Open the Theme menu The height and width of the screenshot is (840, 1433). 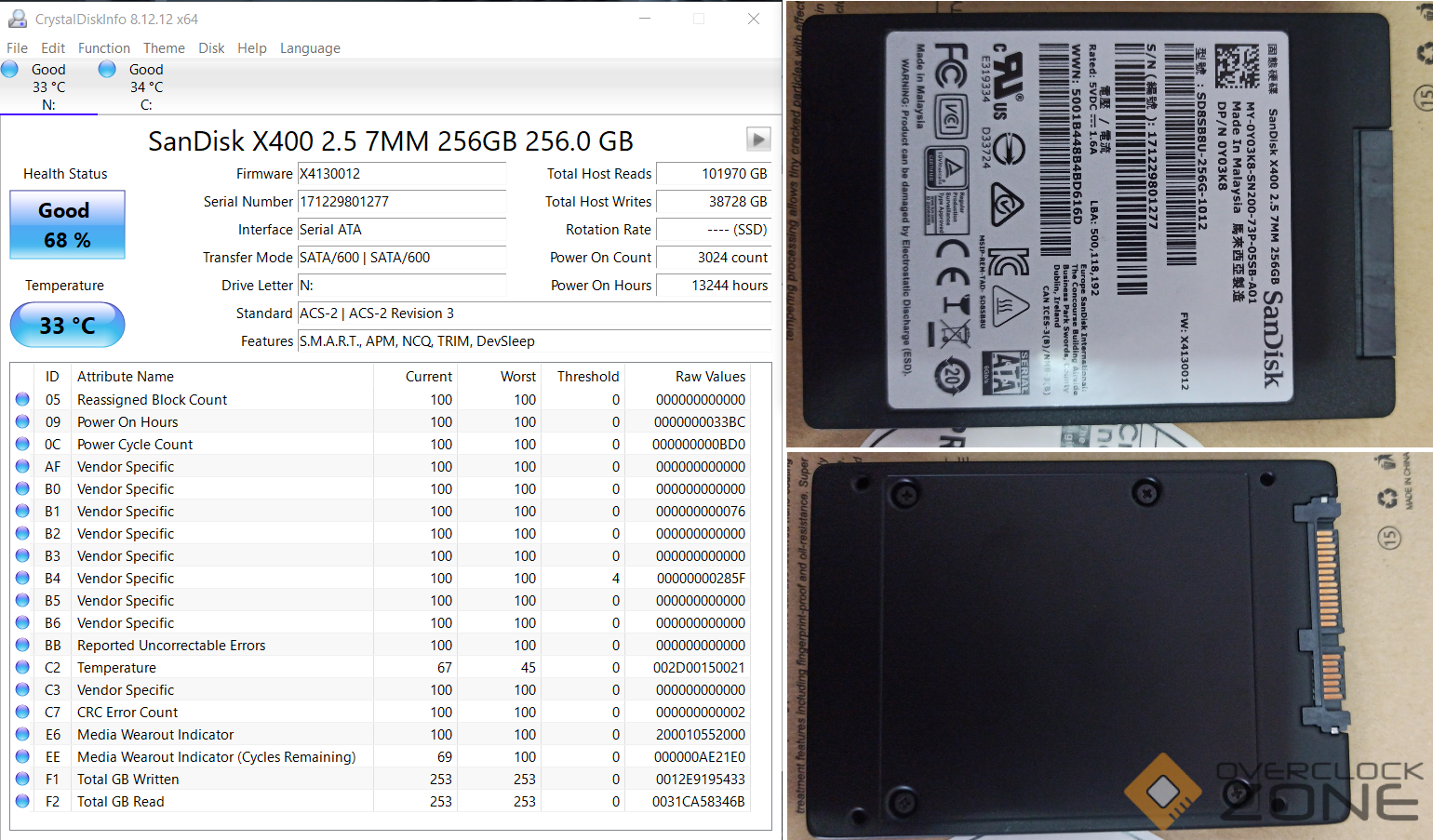click(164, 48)
